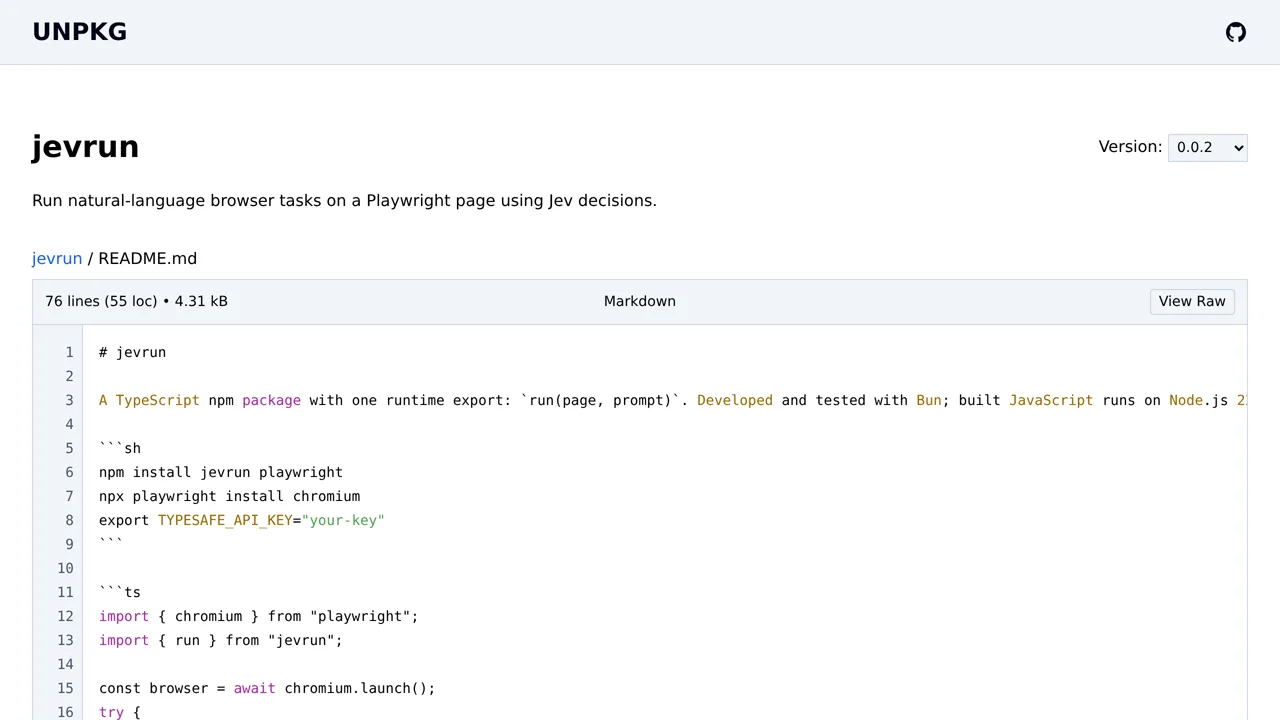Click the closing code fence on line 9

click(x=111, y=544)
